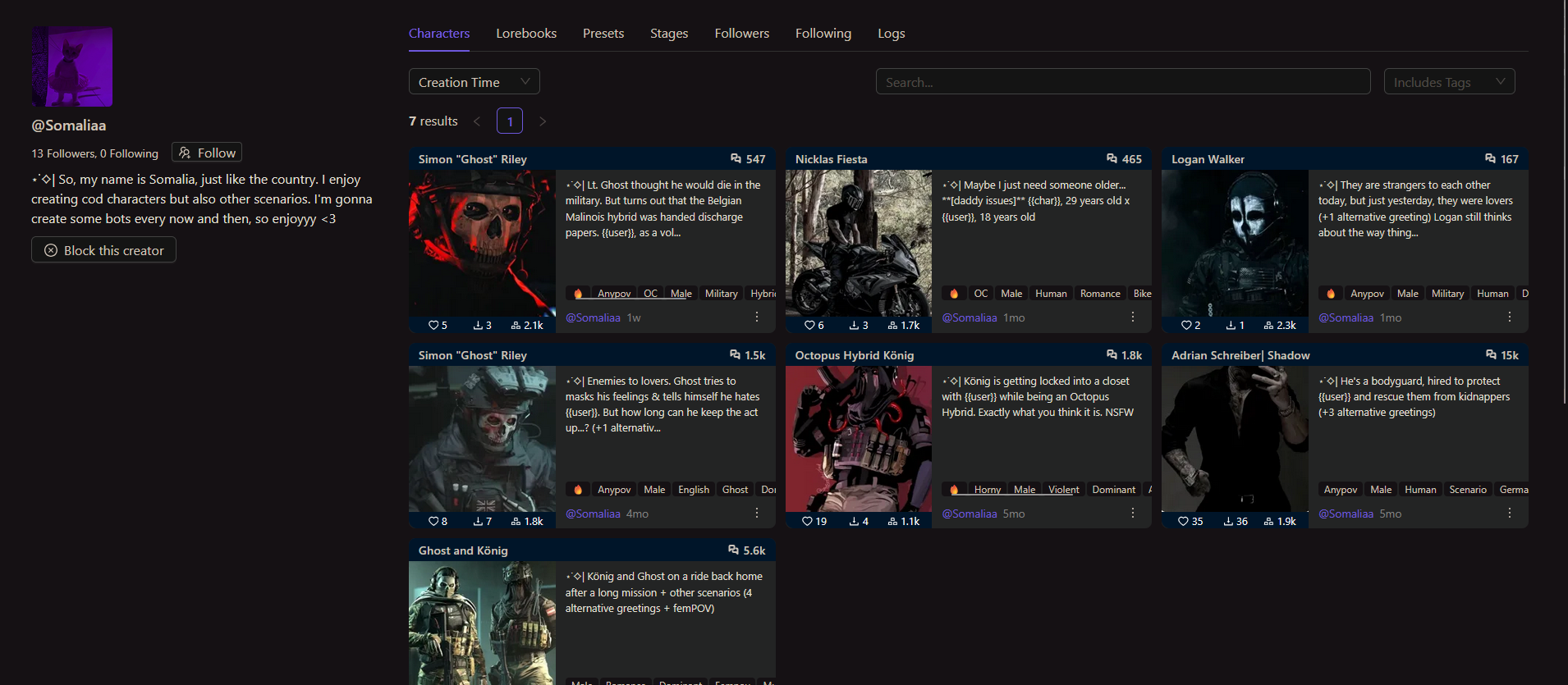Go to next results page arrow
The image size is (1568, 685).
543,121
